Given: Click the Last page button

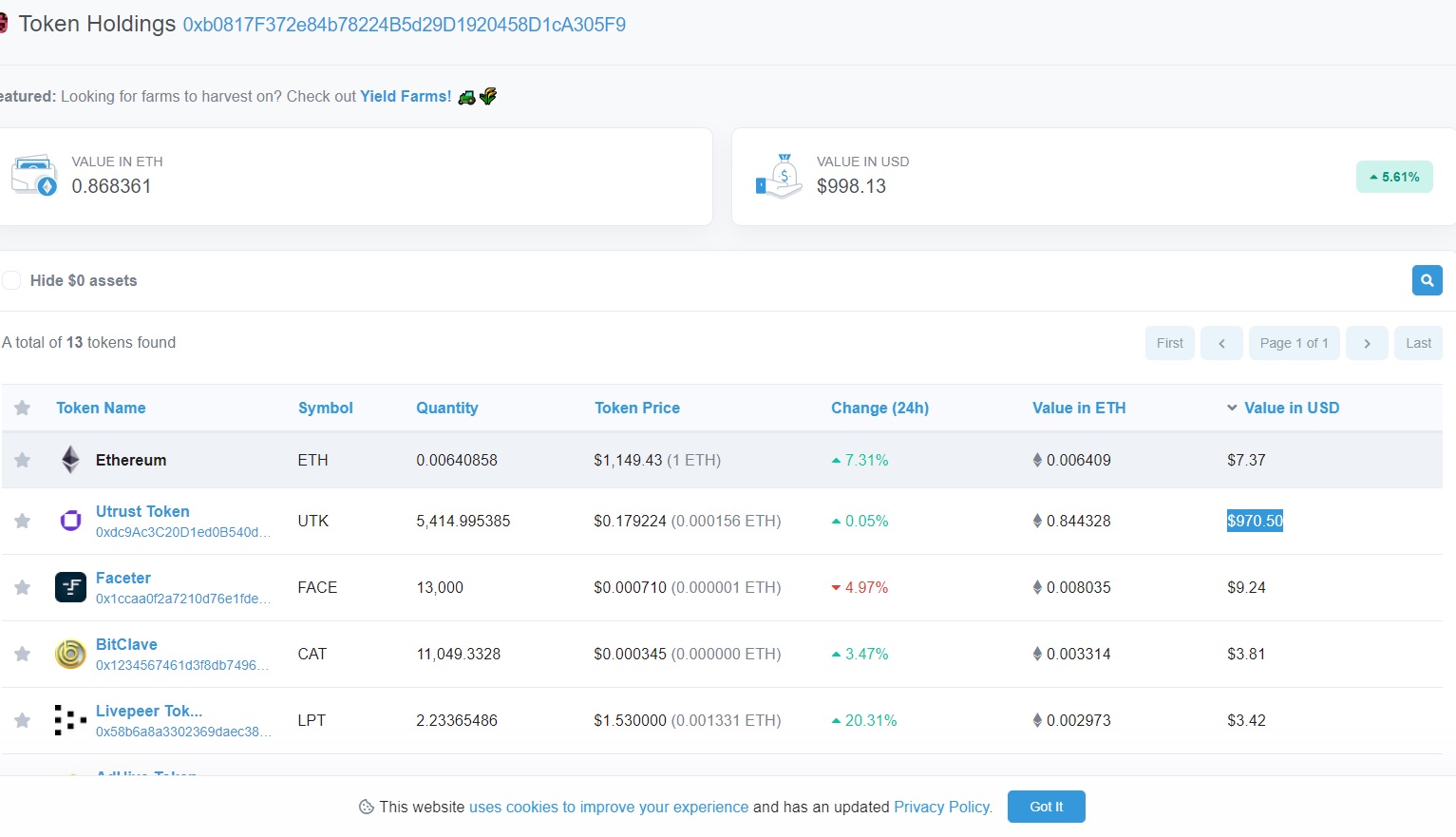Looking at the screenshot, I should coord(1418,343).
